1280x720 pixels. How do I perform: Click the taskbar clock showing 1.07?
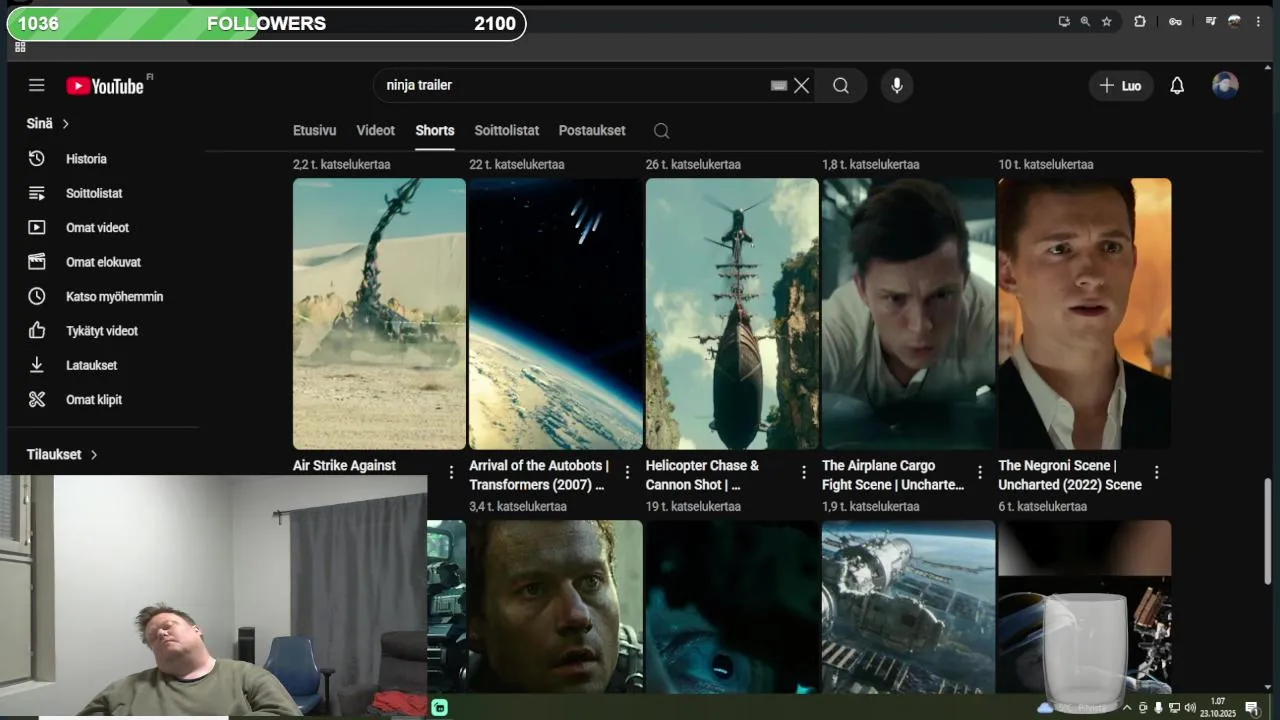click(x=1218, y=708)
